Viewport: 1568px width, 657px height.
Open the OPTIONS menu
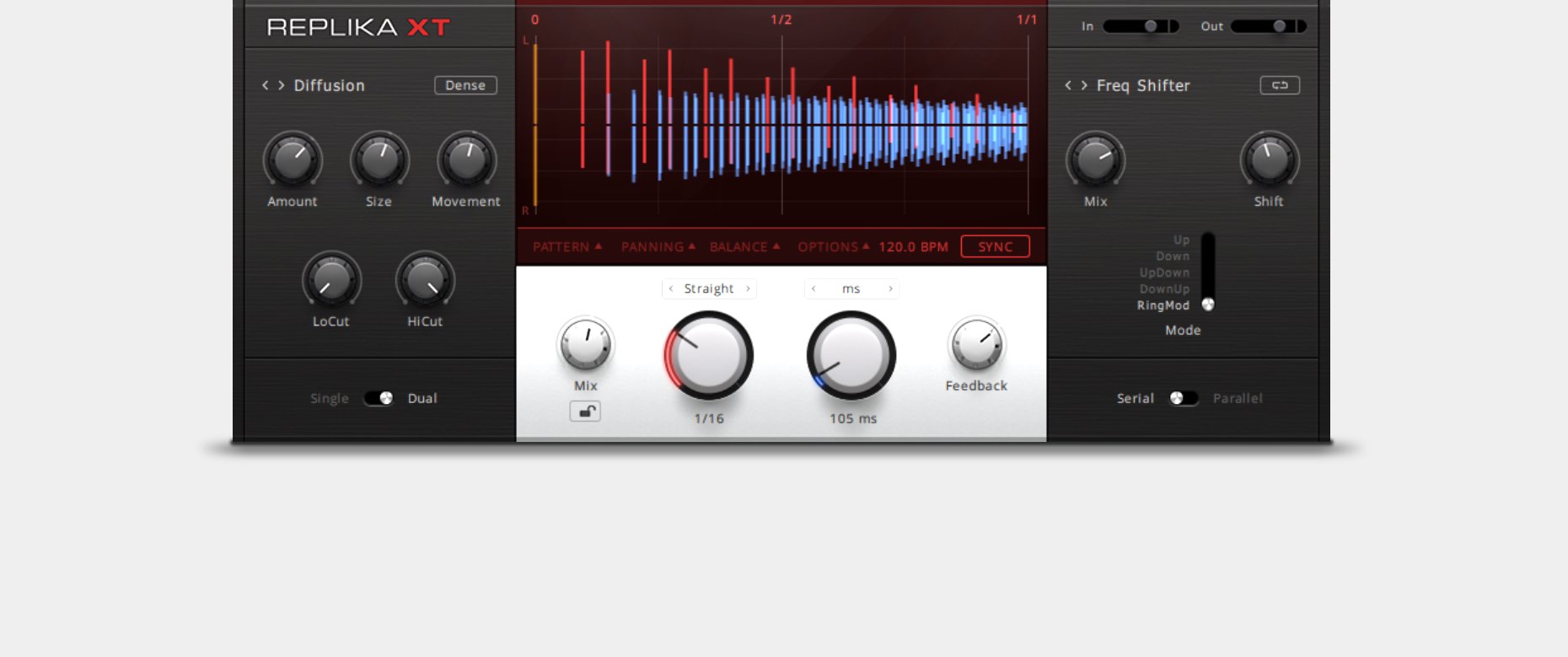pyautogui.click(x=834, y=246)
